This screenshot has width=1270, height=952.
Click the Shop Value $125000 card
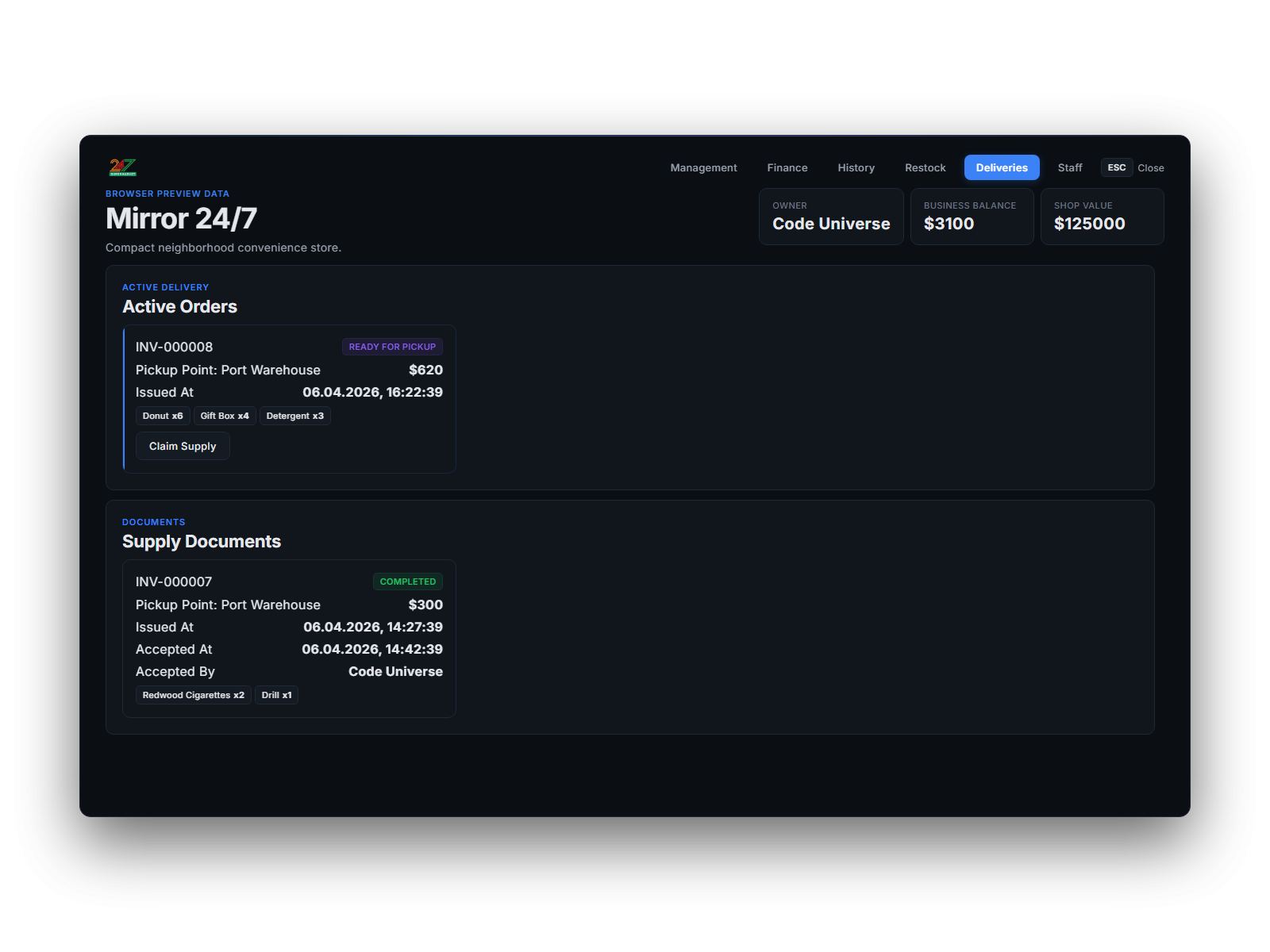tap(1102, 217)
